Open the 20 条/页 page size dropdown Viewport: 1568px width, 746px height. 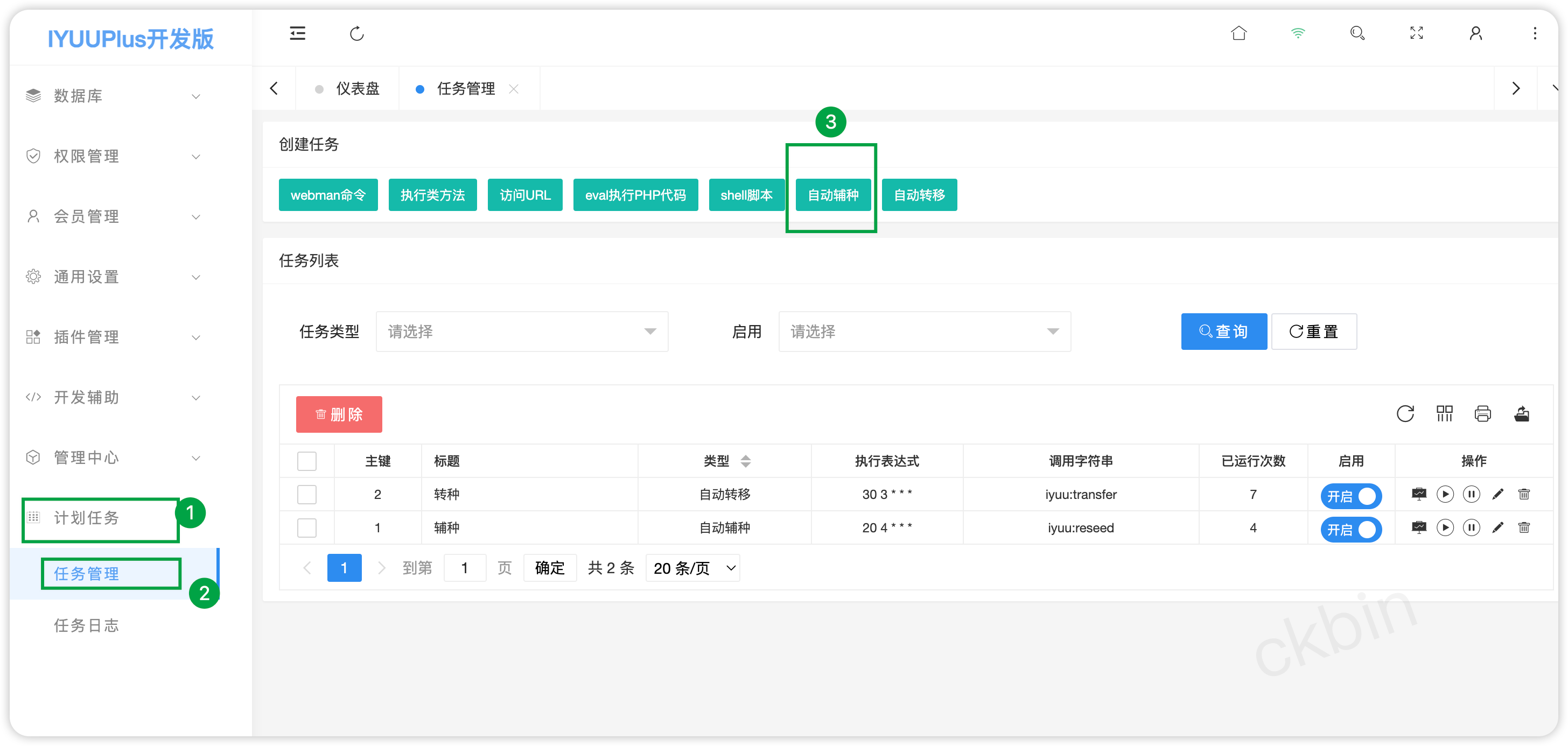(692, 568)
